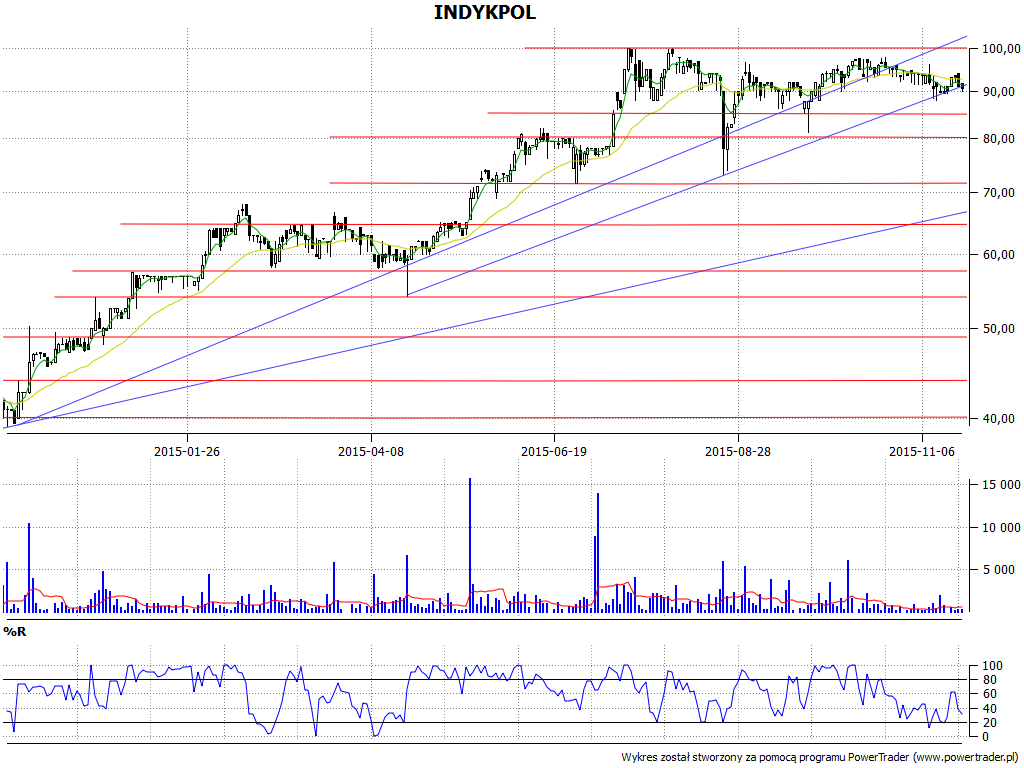
Task: Click the tallest volume bar near 15 000
Action: (x=470, y=545)
